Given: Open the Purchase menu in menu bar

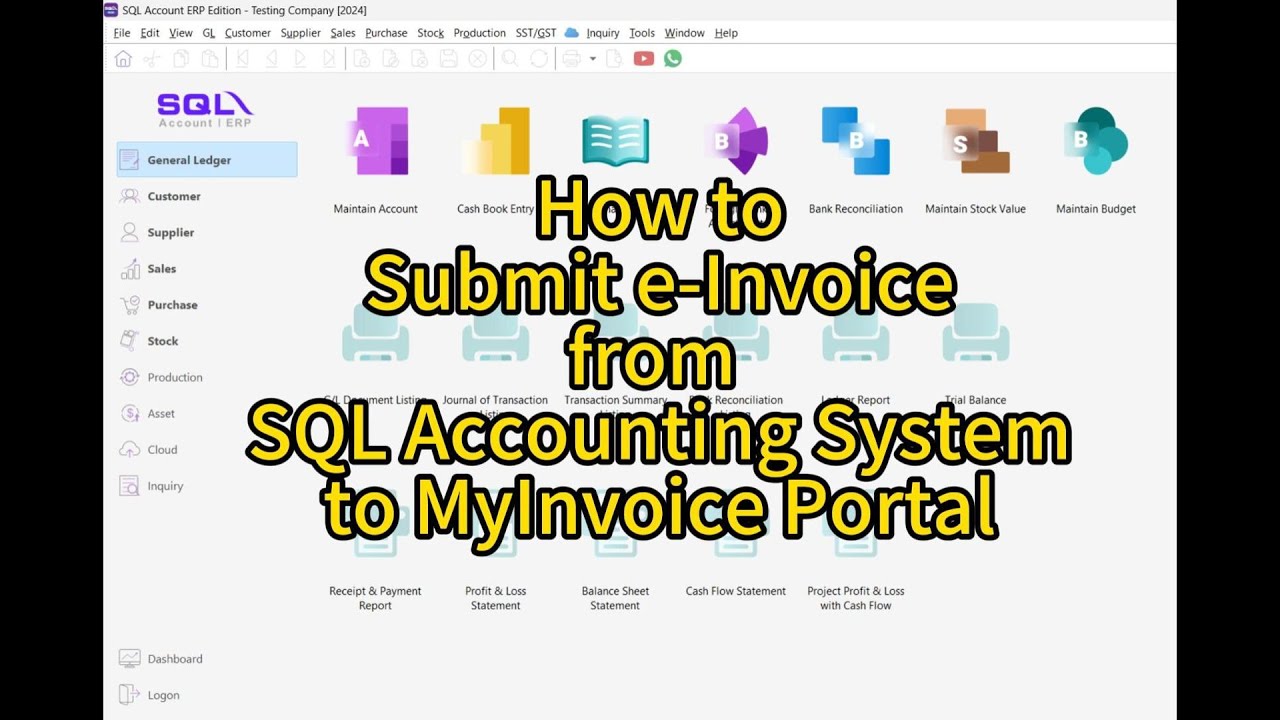Looking at the screenshot, I should click(x=386, y=33).
